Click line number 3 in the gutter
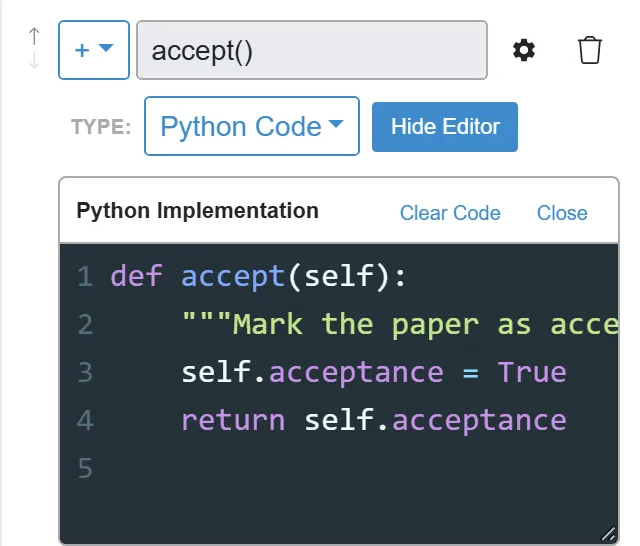 click(x=85, y=372)
